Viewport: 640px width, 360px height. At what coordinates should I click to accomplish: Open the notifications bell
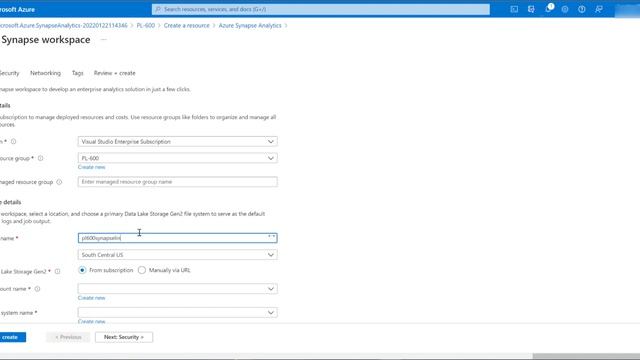(x=548, y=9)
